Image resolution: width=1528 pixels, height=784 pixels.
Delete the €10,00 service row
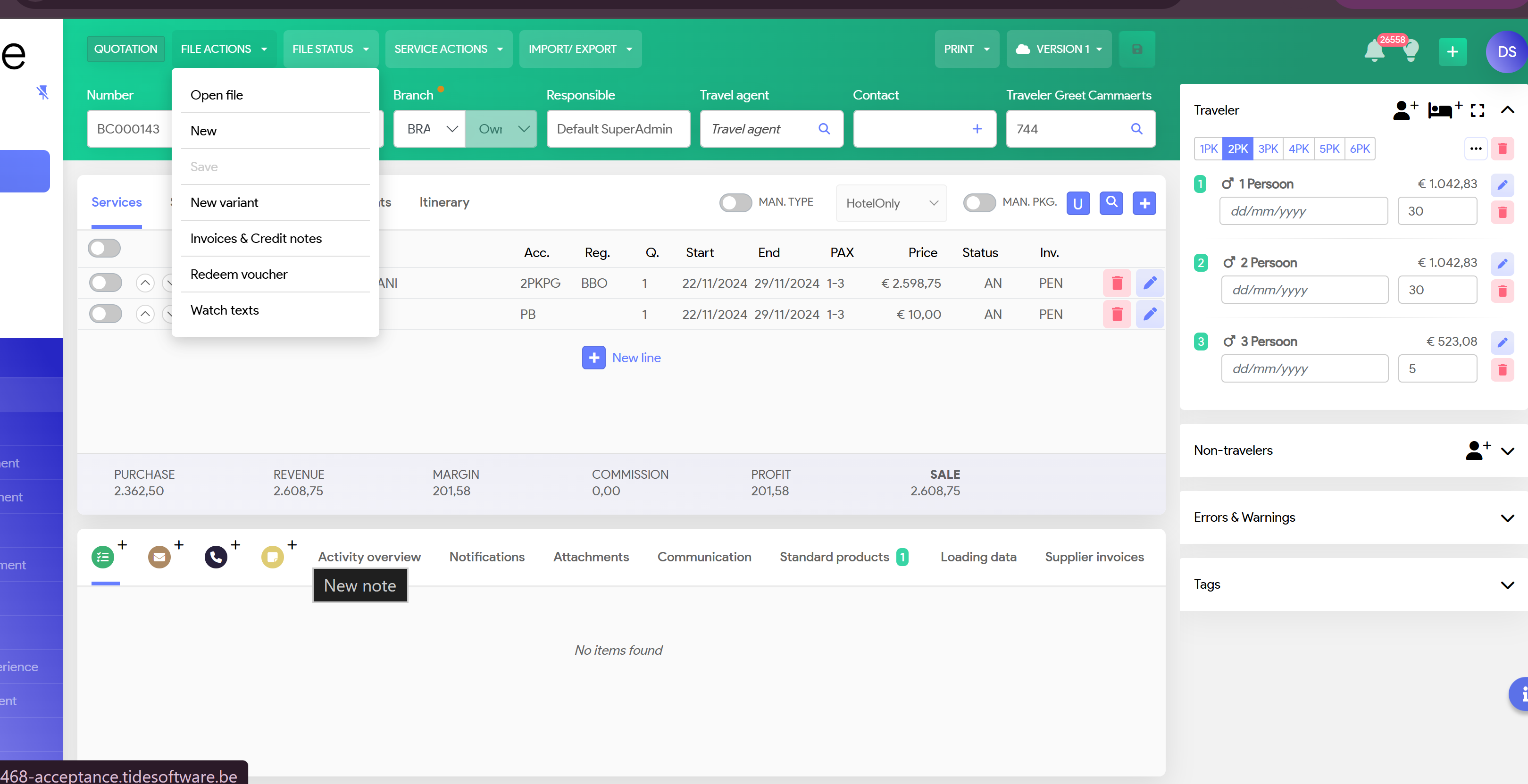(1116, 314)
